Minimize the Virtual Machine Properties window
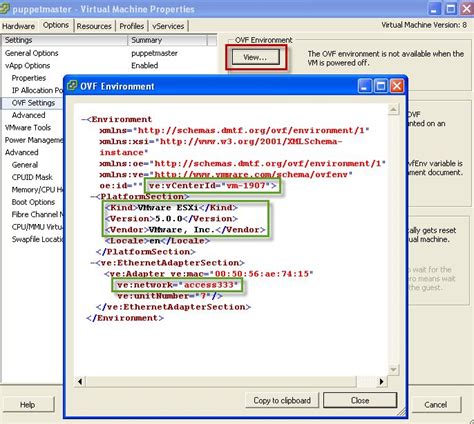Screen dimensions: 474x424 (434, 9)
